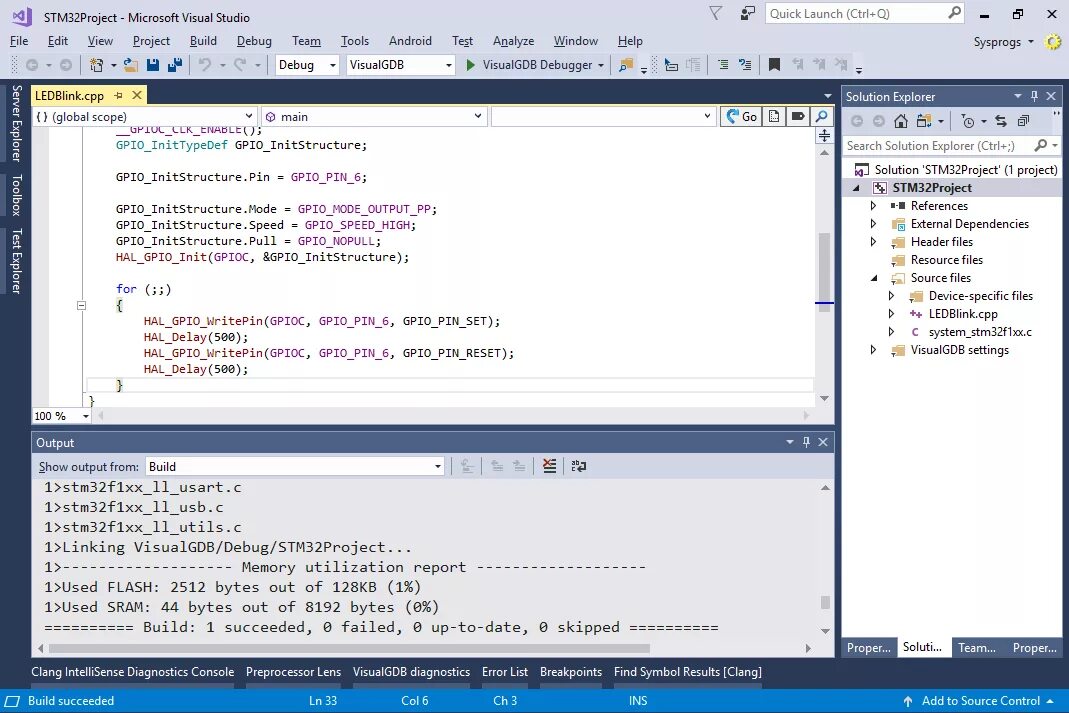Open the Server Explorer side tab
The image size is (1069, 713).
[x=16, y=123]
